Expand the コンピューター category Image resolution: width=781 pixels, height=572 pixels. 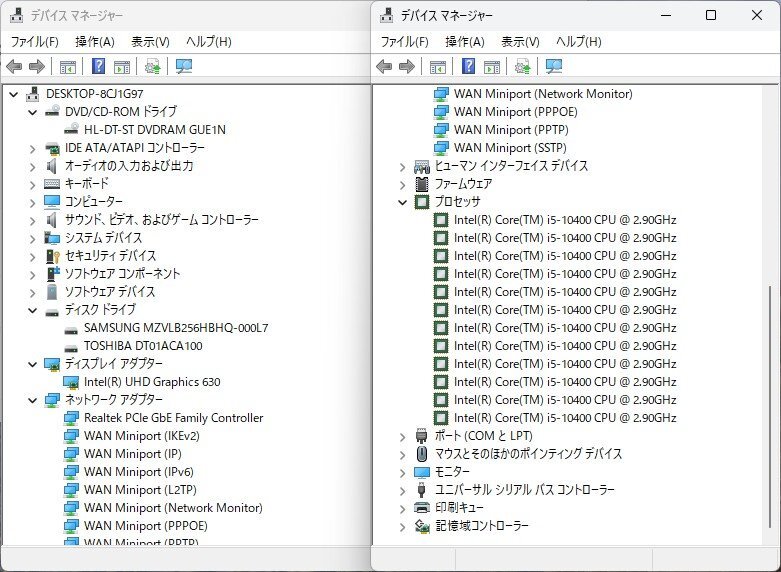click(32, 202)
